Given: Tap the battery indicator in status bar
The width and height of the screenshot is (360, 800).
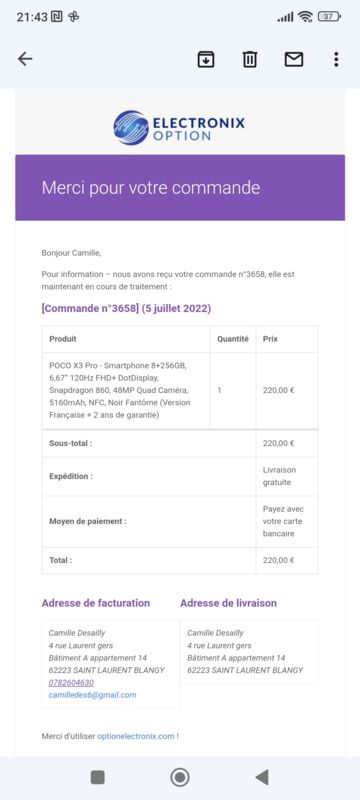Looking at the screenshot, I should (329, 17).
